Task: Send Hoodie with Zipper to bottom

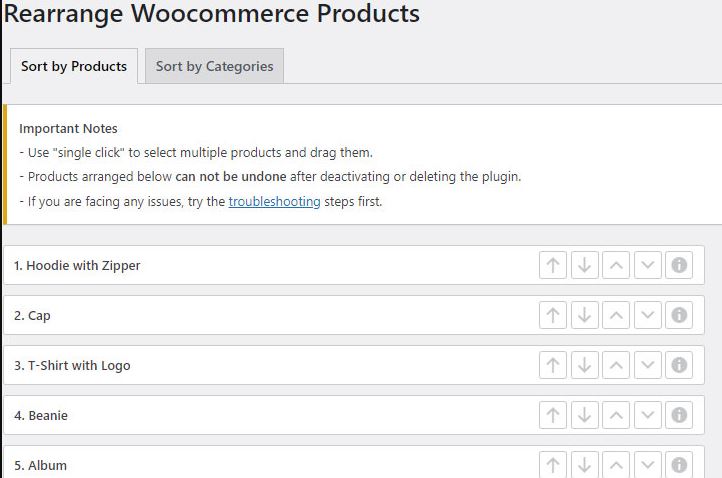Action: click(x=584, y=265)
